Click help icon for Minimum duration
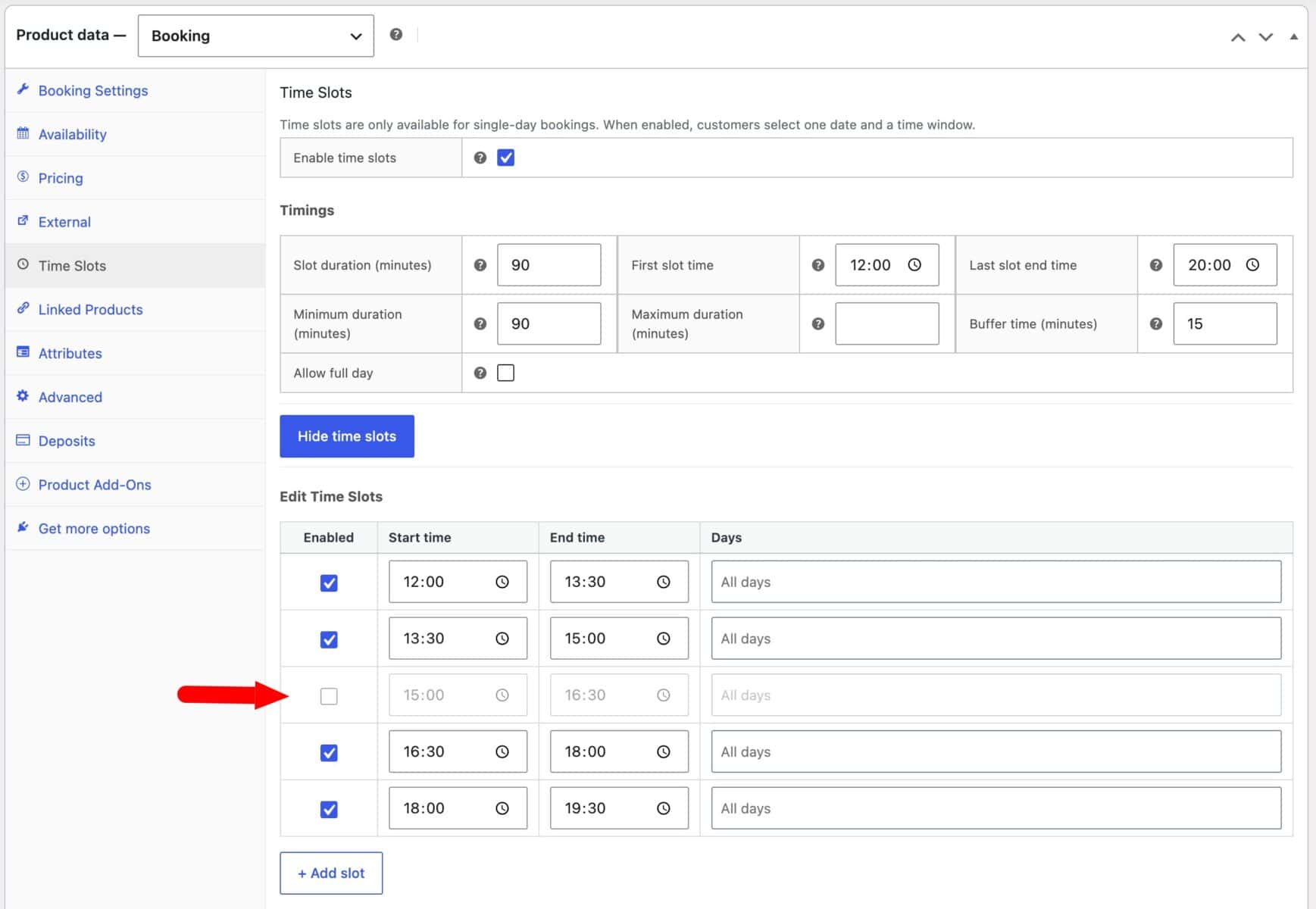The width and height of the screenshot is (1316, 909). tap(480, 323)
